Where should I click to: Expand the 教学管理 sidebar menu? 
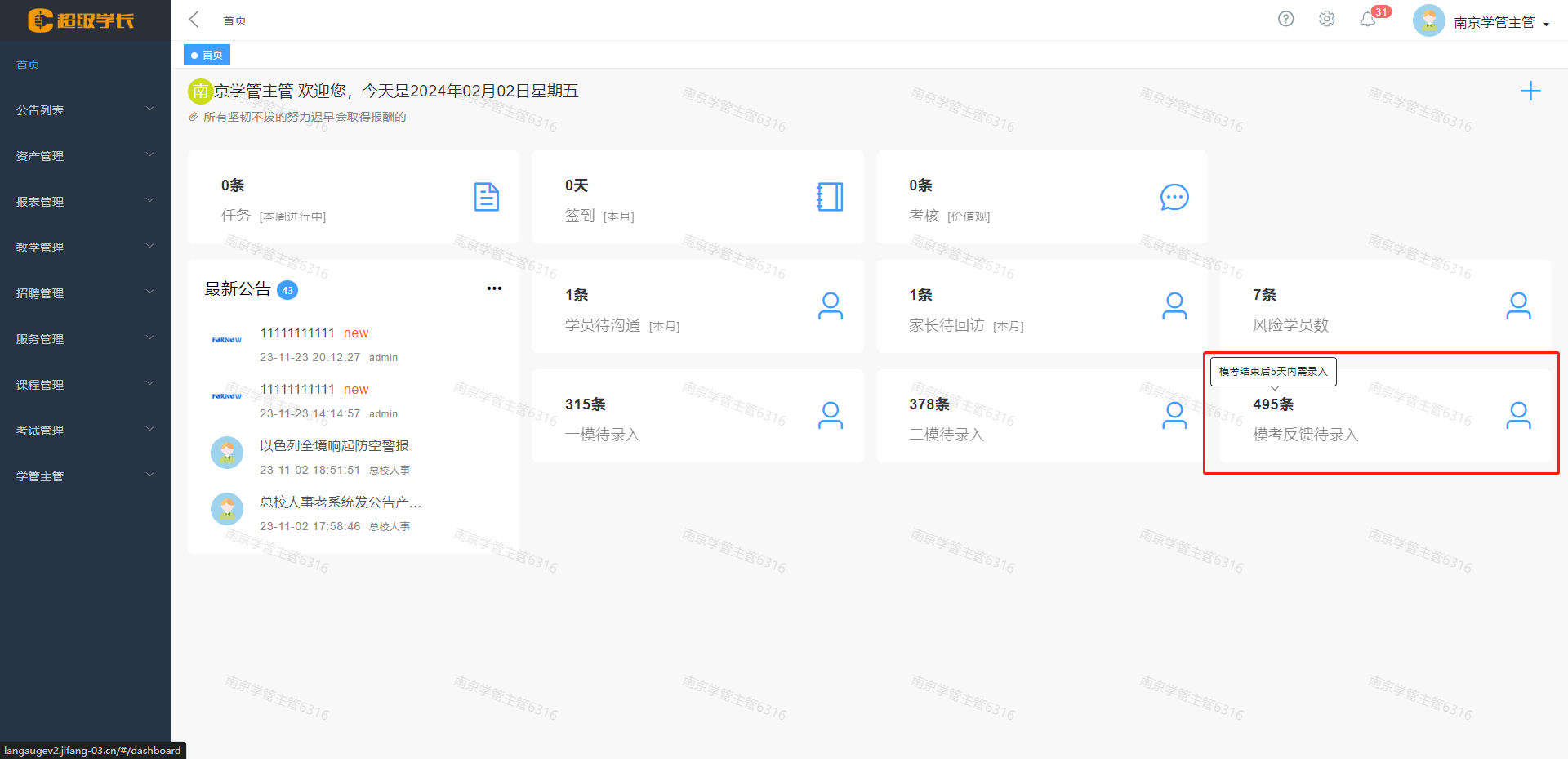click(x=85, y=248)
